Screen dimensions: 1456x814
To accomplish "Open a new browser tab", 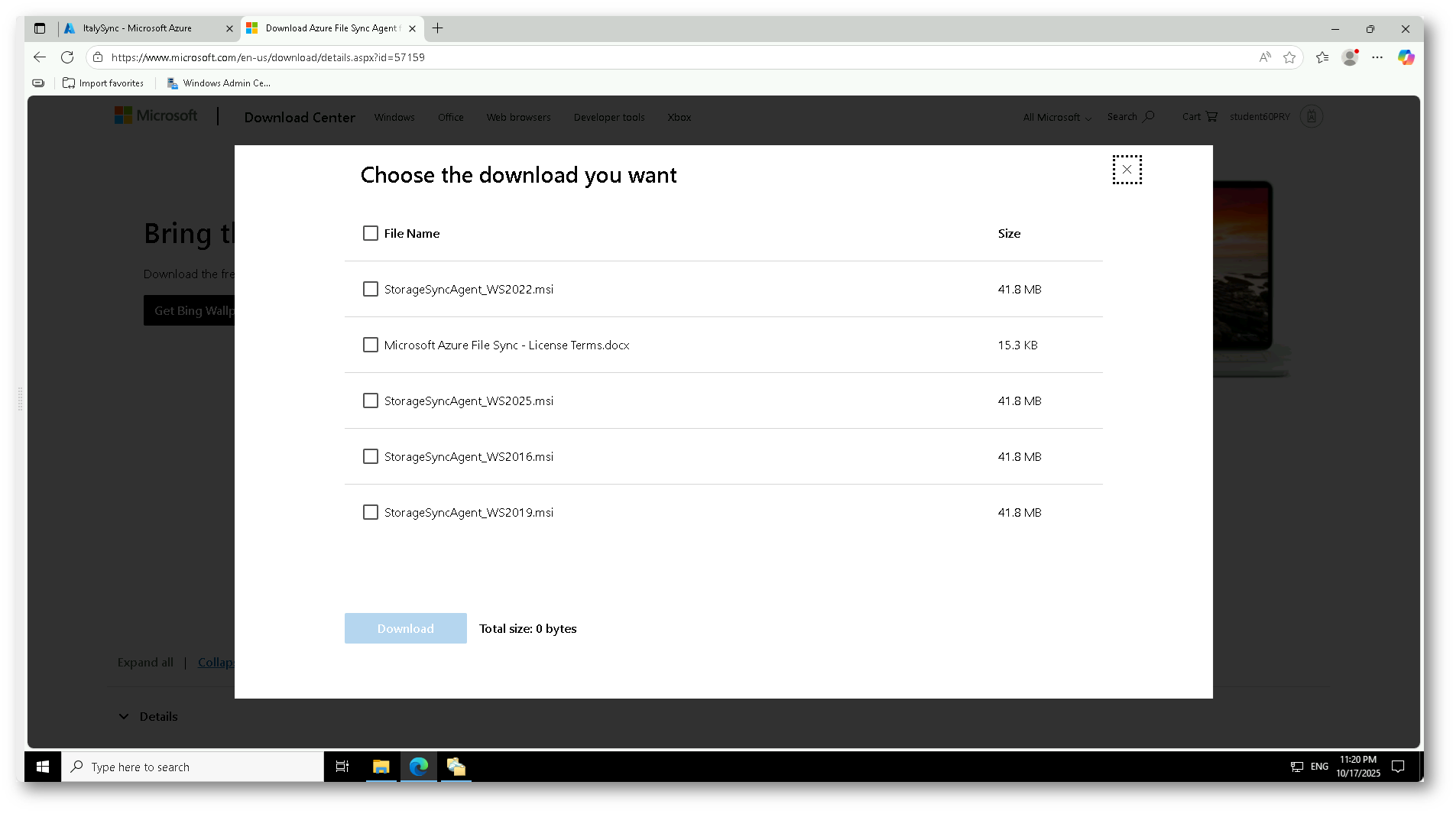I will [437, 28].
